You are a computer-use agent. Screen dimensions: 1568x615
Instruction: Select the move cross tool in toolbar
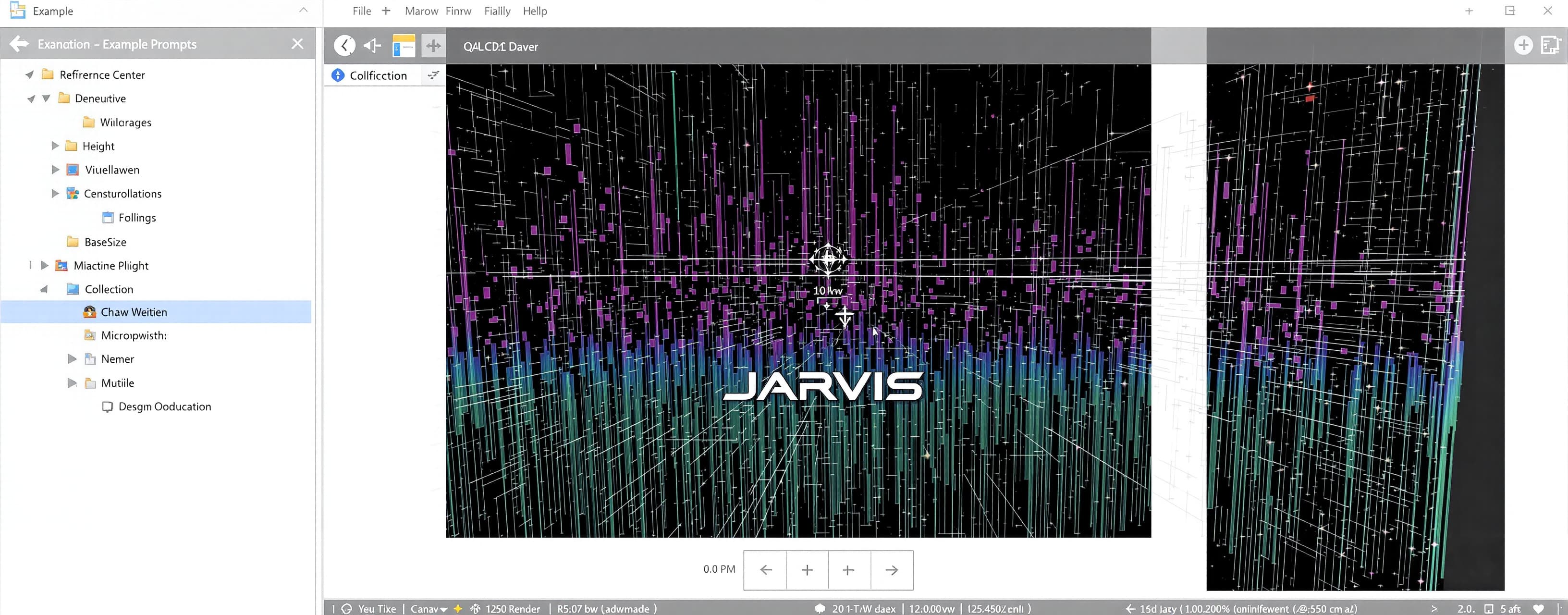(x=433, y=46)
